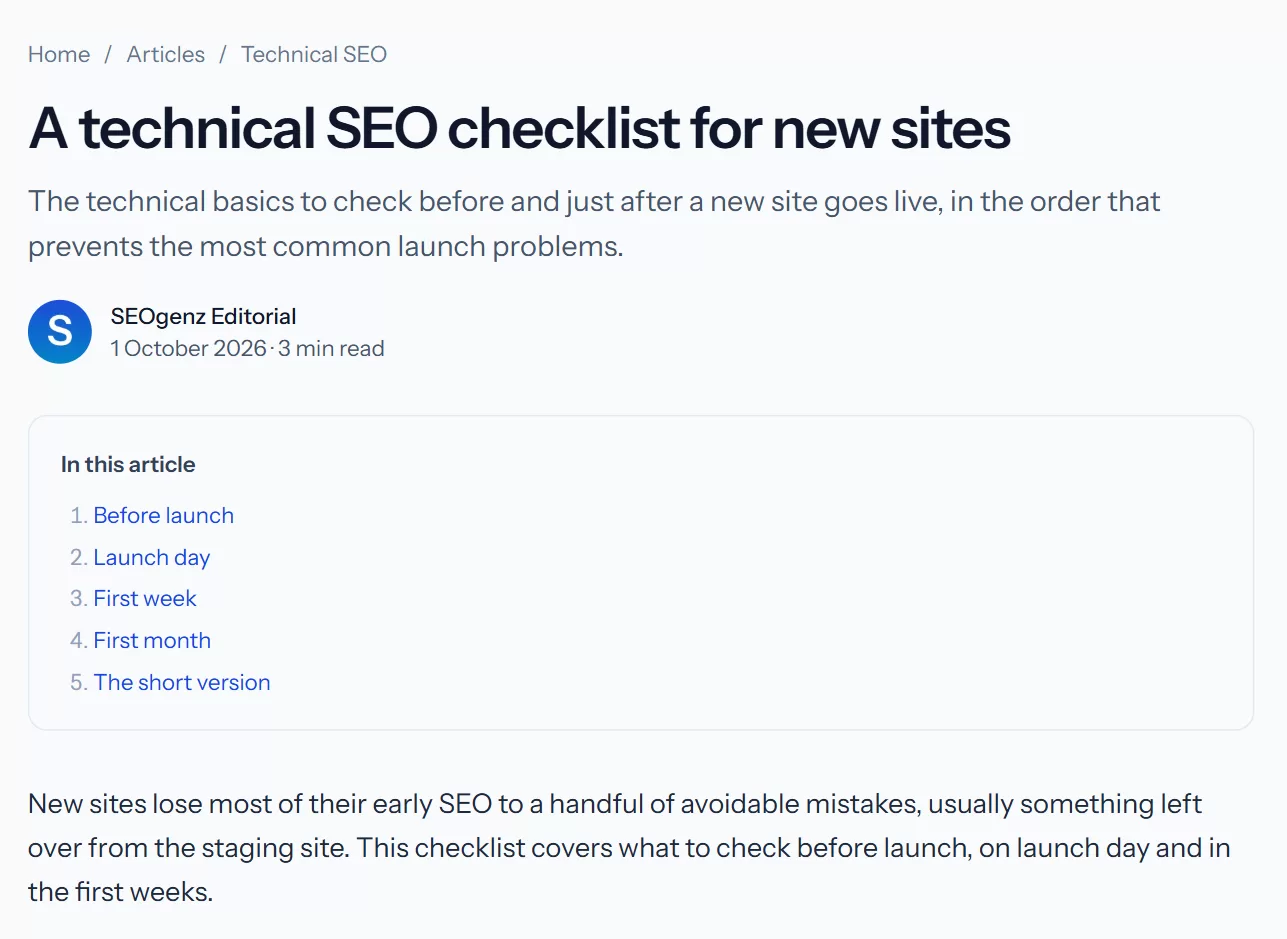Click the intro paragraph starting New sites lose
1287x939 pixels.
(629, 847)
